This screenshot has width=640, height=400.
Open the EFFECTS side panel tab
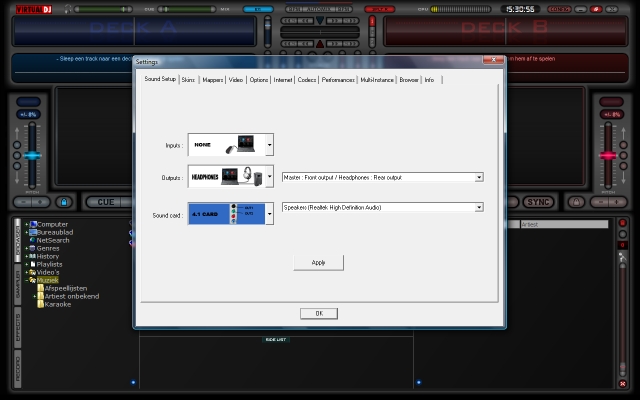pyautogui.click(x=18, y=328)
